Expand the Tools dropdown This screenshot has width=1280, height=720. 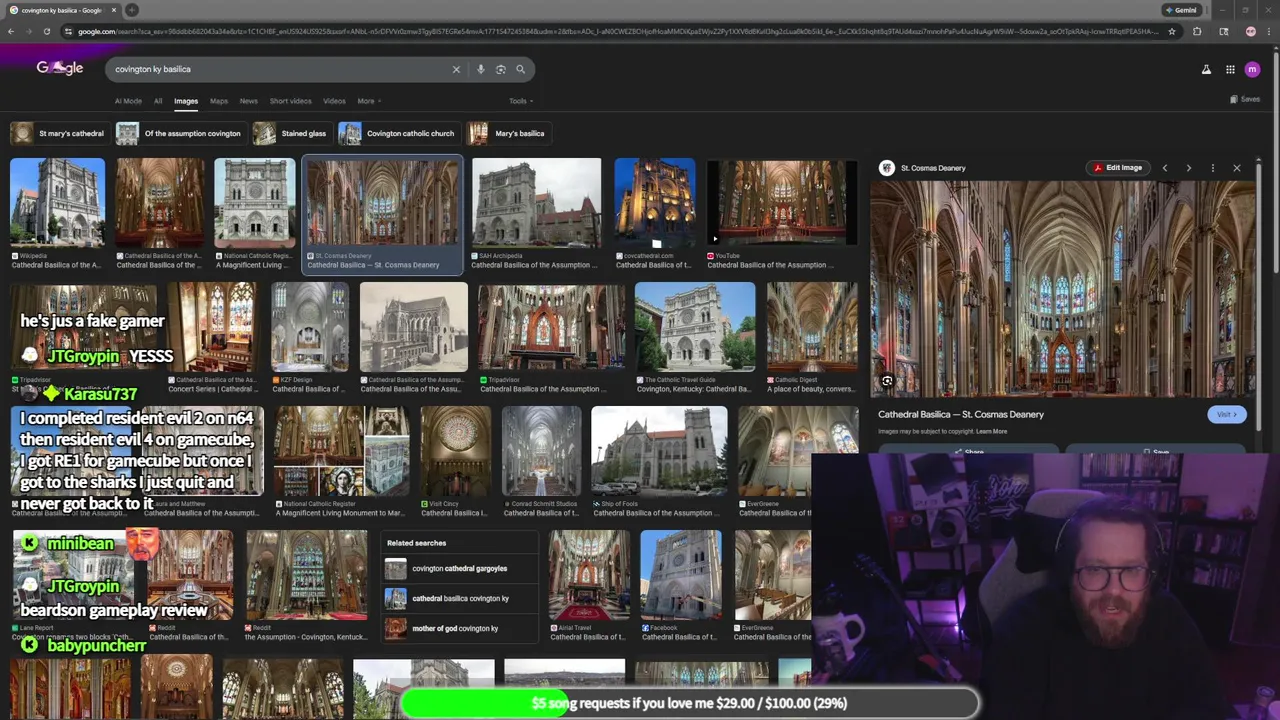point(521,101)
